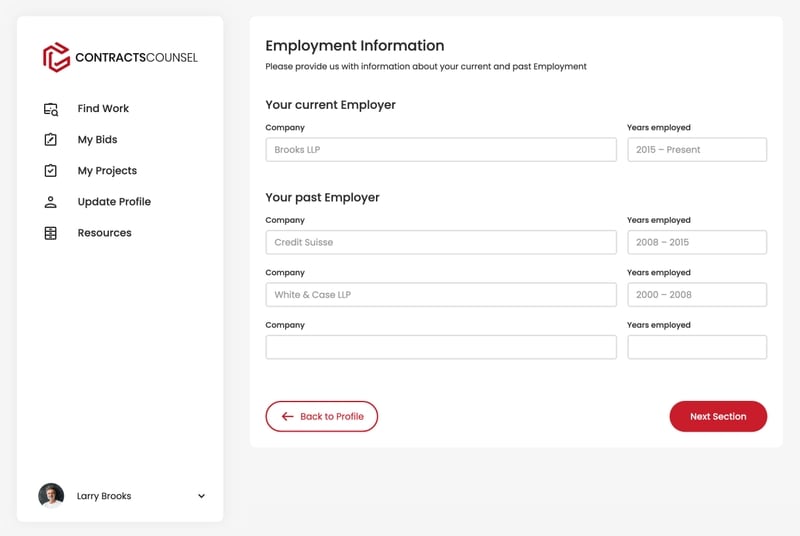Viewport: 800px width, 536px height.
Task: Select Update Profile menu item
Action: [114, 202]
